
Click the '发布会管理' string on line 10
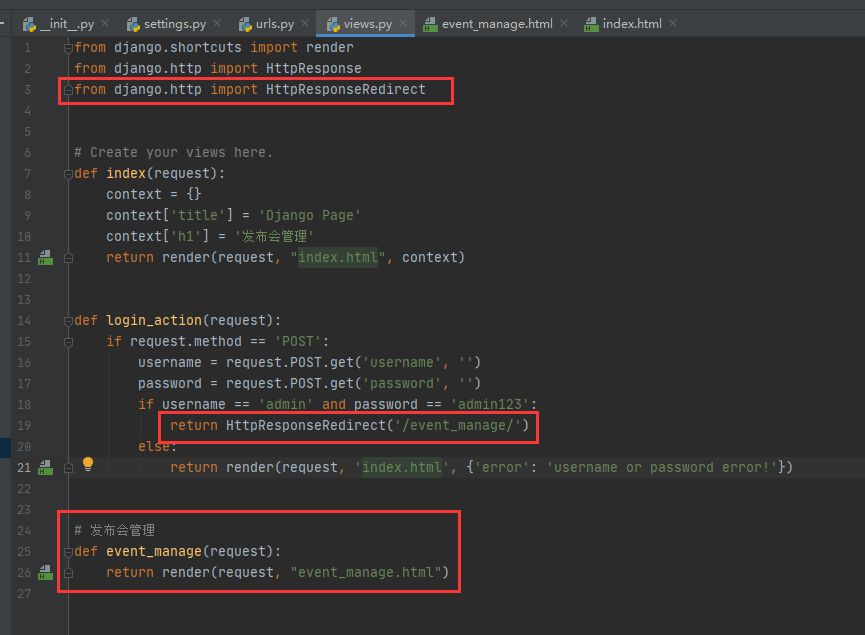274,236
